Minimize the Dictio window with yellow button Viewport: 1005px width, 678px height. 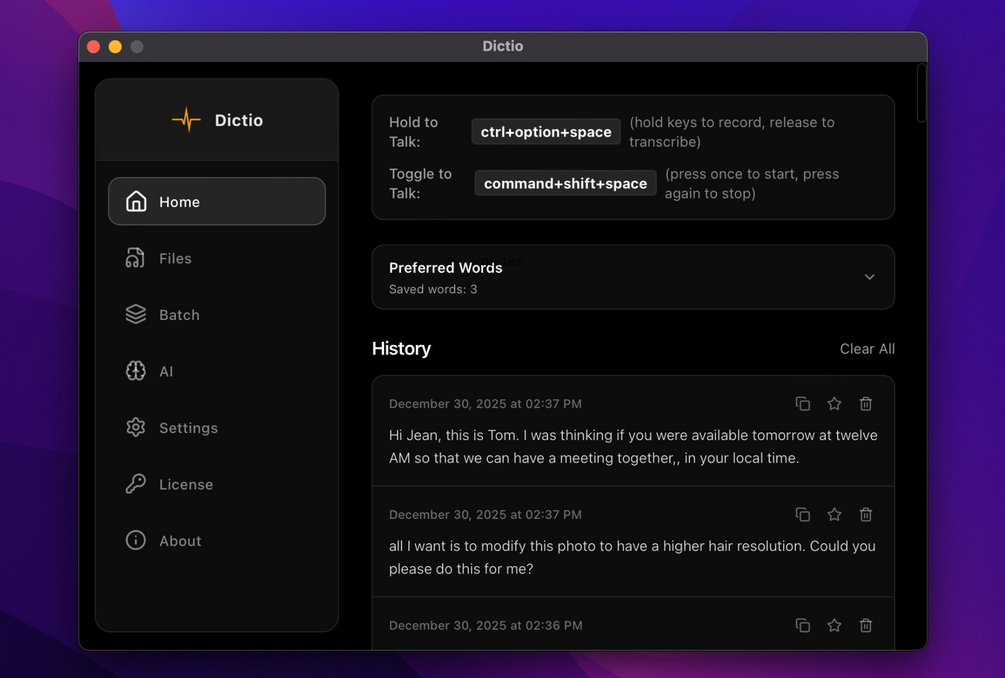(115, 47)
